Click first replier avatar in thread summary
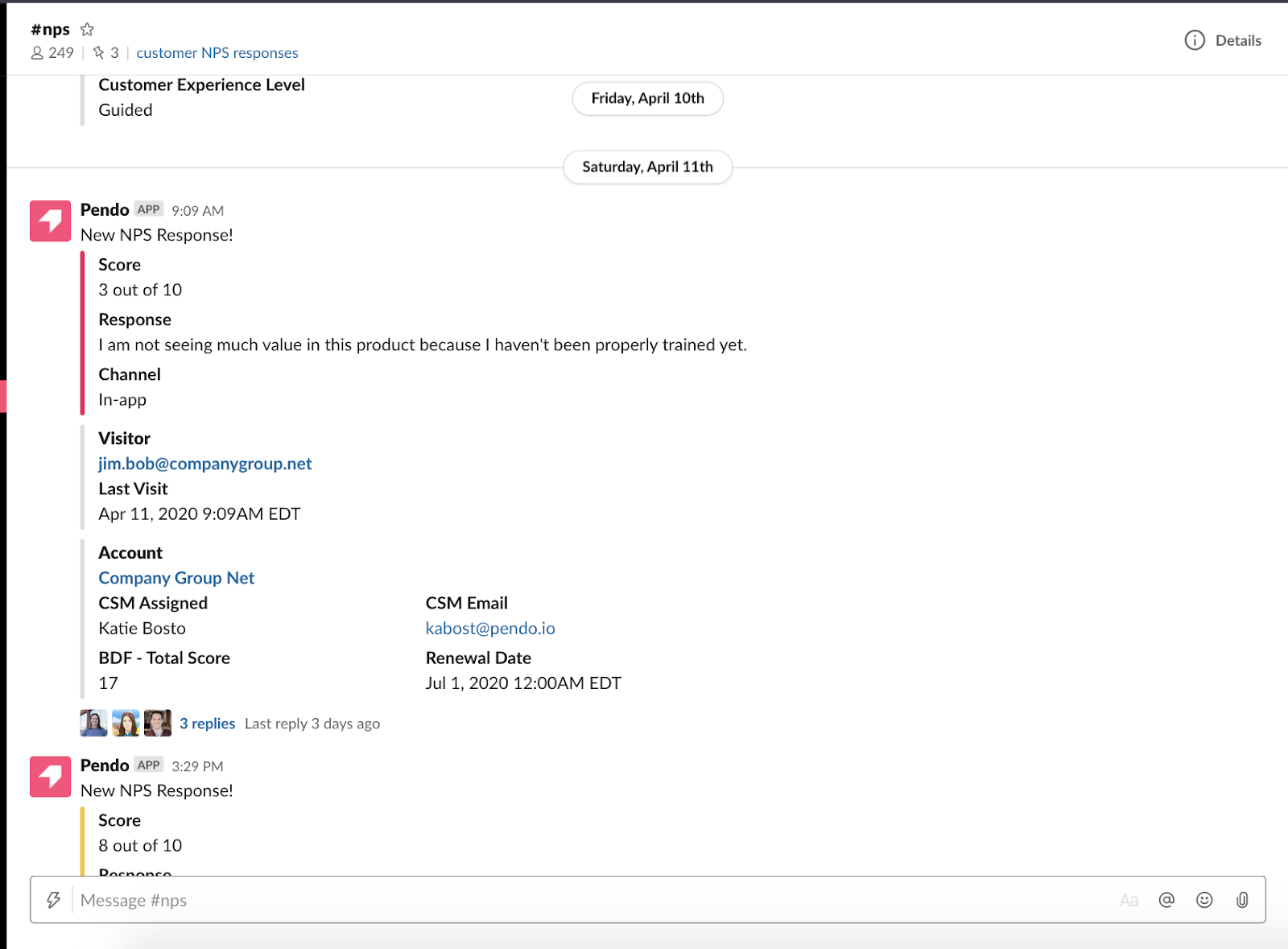1288x949 pixels. coord(93,723)
